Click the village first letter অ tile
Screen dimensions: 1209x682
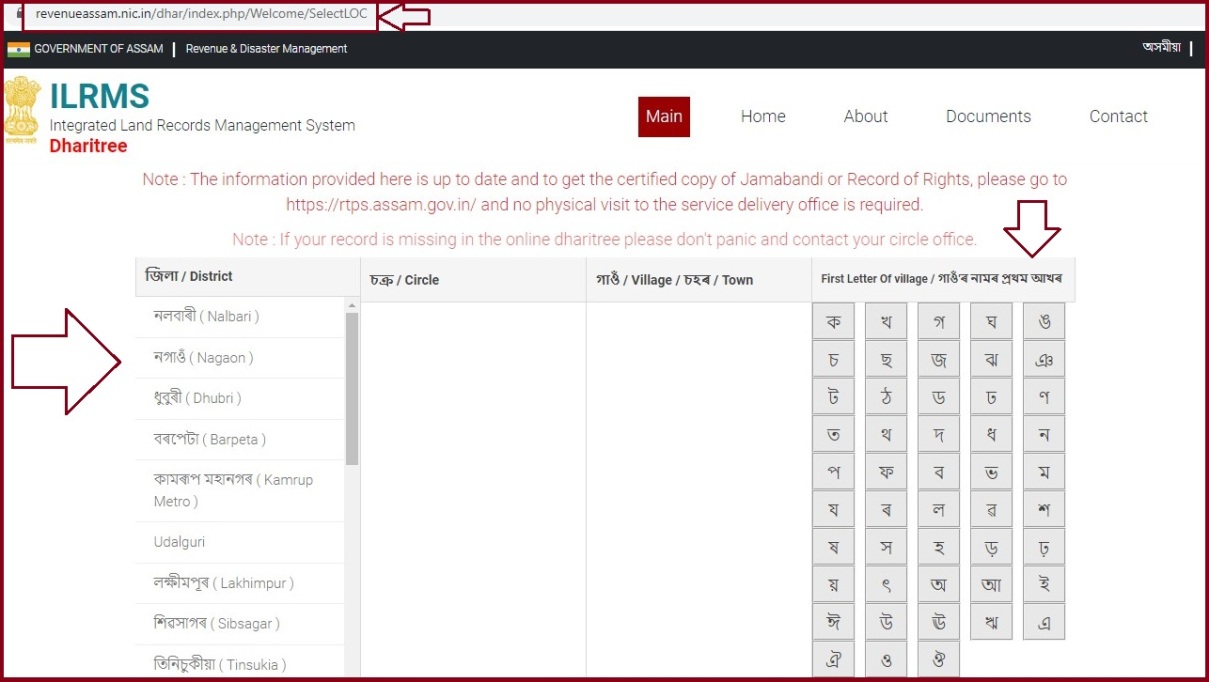click(938, 583)
